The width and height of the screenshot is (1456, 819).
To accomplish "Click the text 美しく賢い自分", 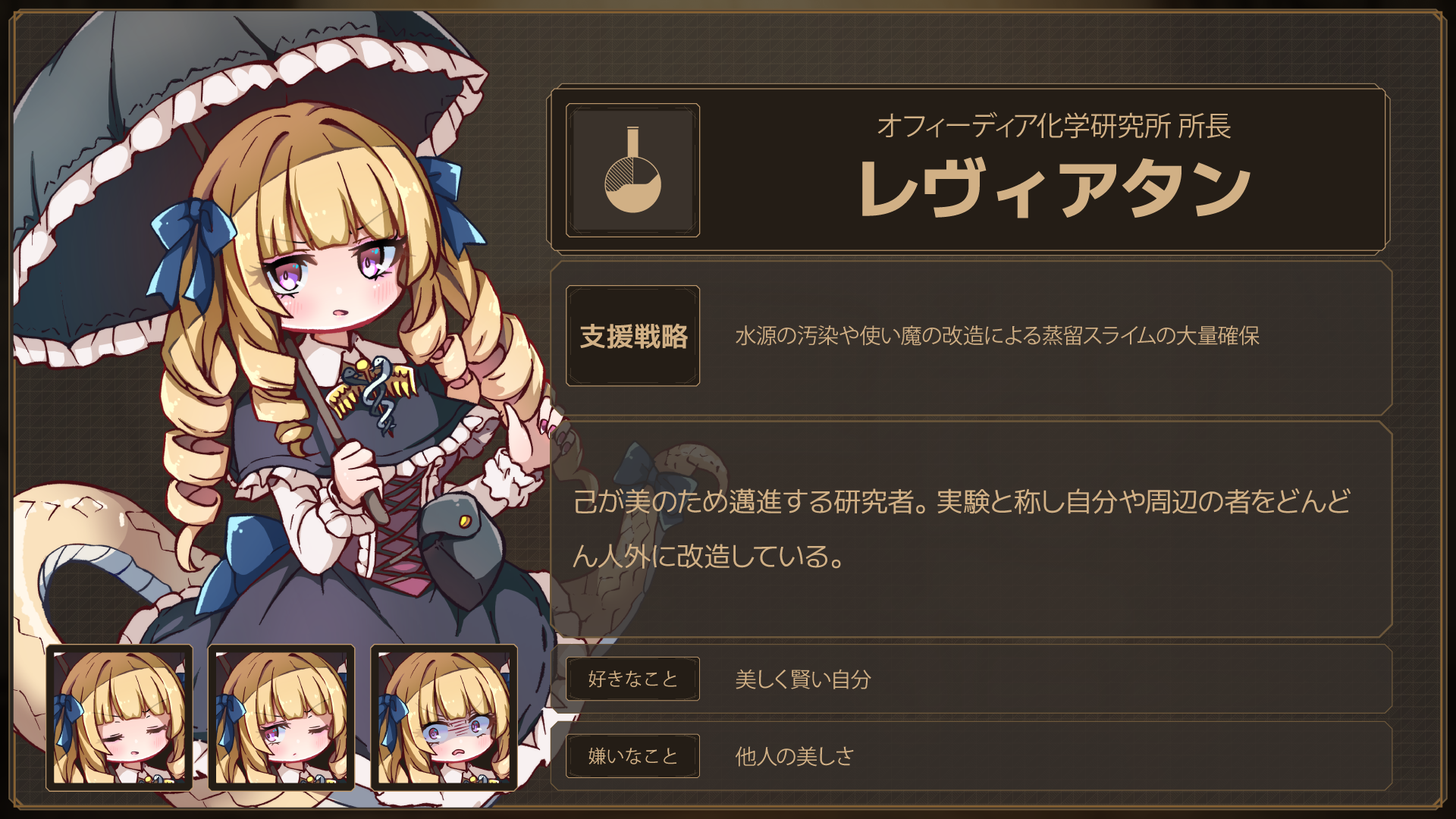I will [x=803, y=679].
